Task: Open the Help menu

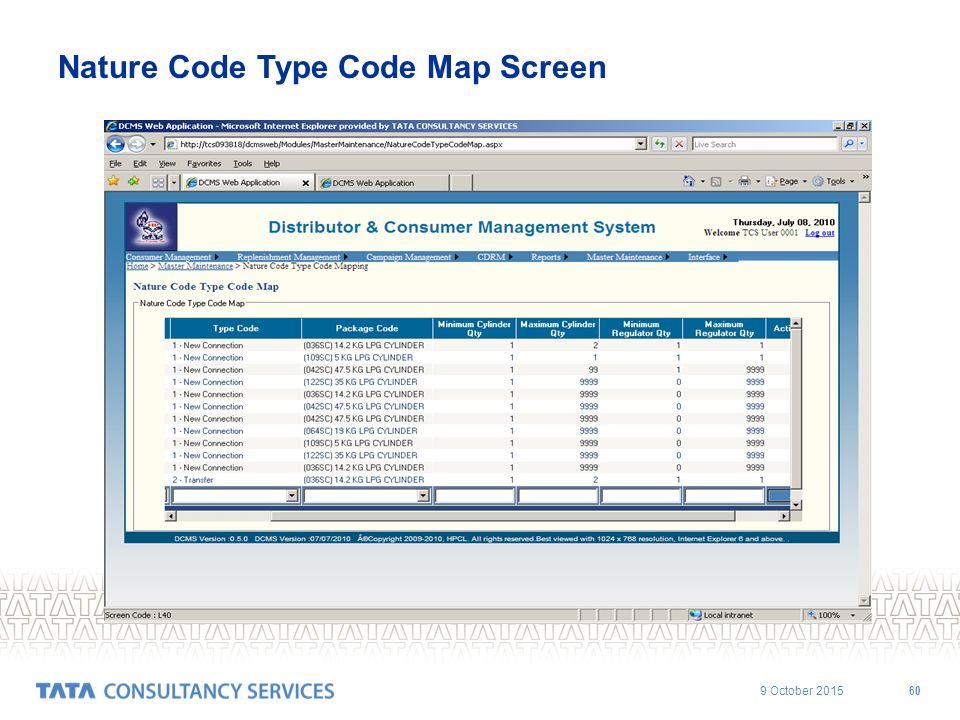Action: coord(272,163)
